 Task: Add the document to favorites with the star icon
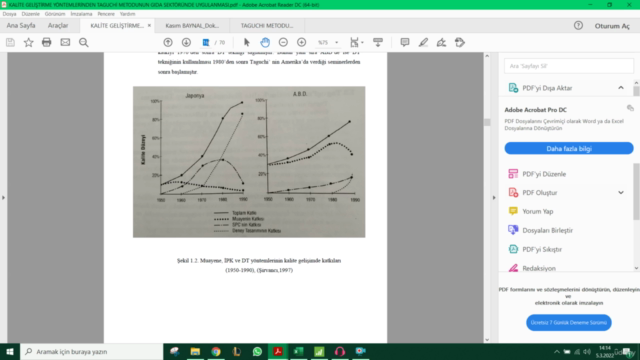29,42
